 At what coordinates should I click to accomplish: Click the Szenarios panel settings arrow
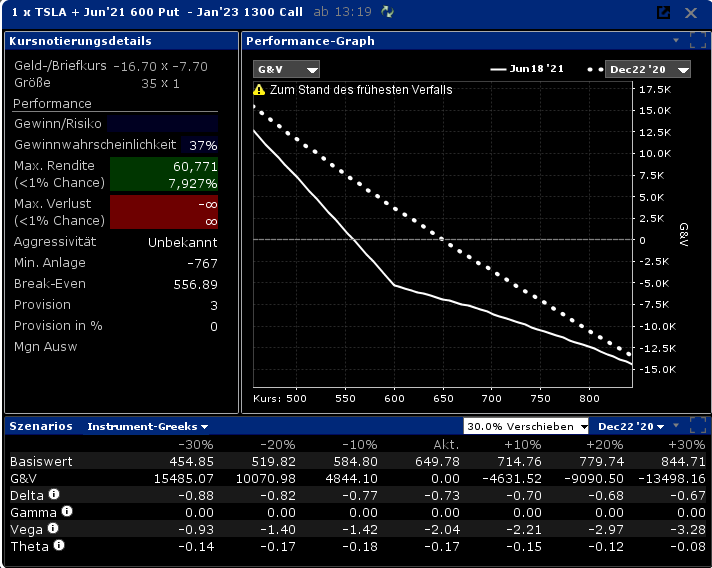(675, 426)
